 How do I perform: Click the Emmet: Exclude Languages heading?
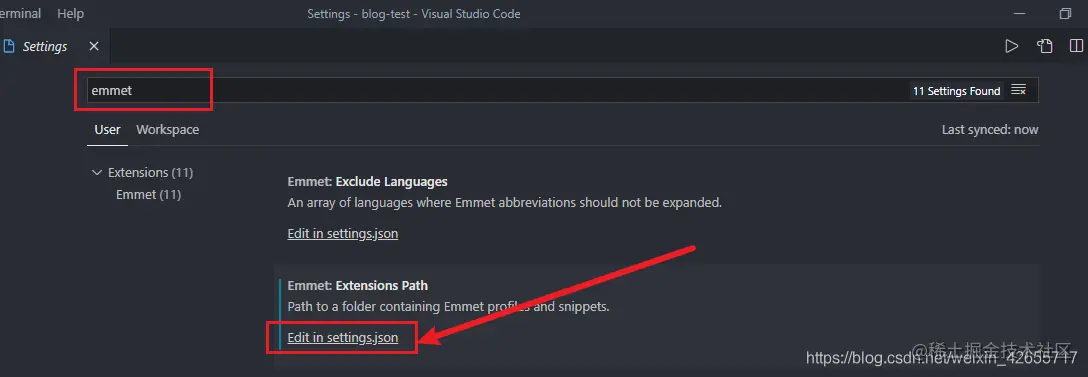pyautogui.click(x=367, y=182)
